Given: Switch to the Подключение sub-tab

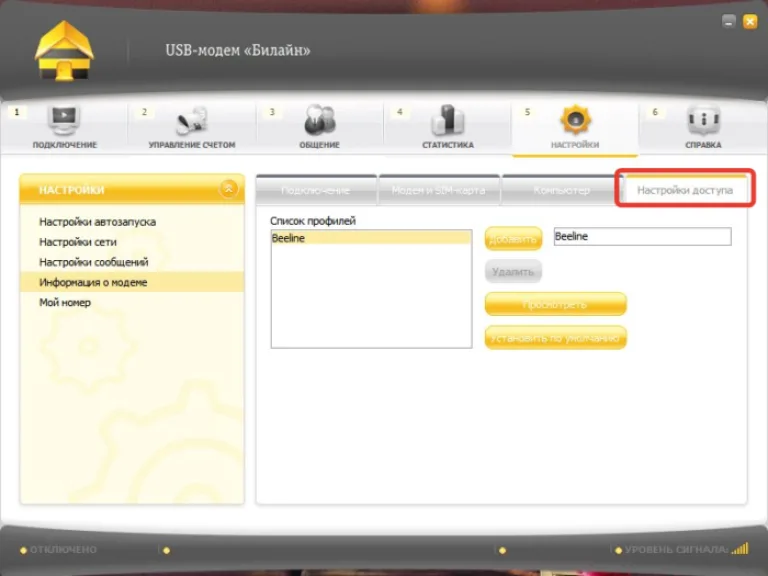Looking at the screenshot, I should (x=316, y=190).
